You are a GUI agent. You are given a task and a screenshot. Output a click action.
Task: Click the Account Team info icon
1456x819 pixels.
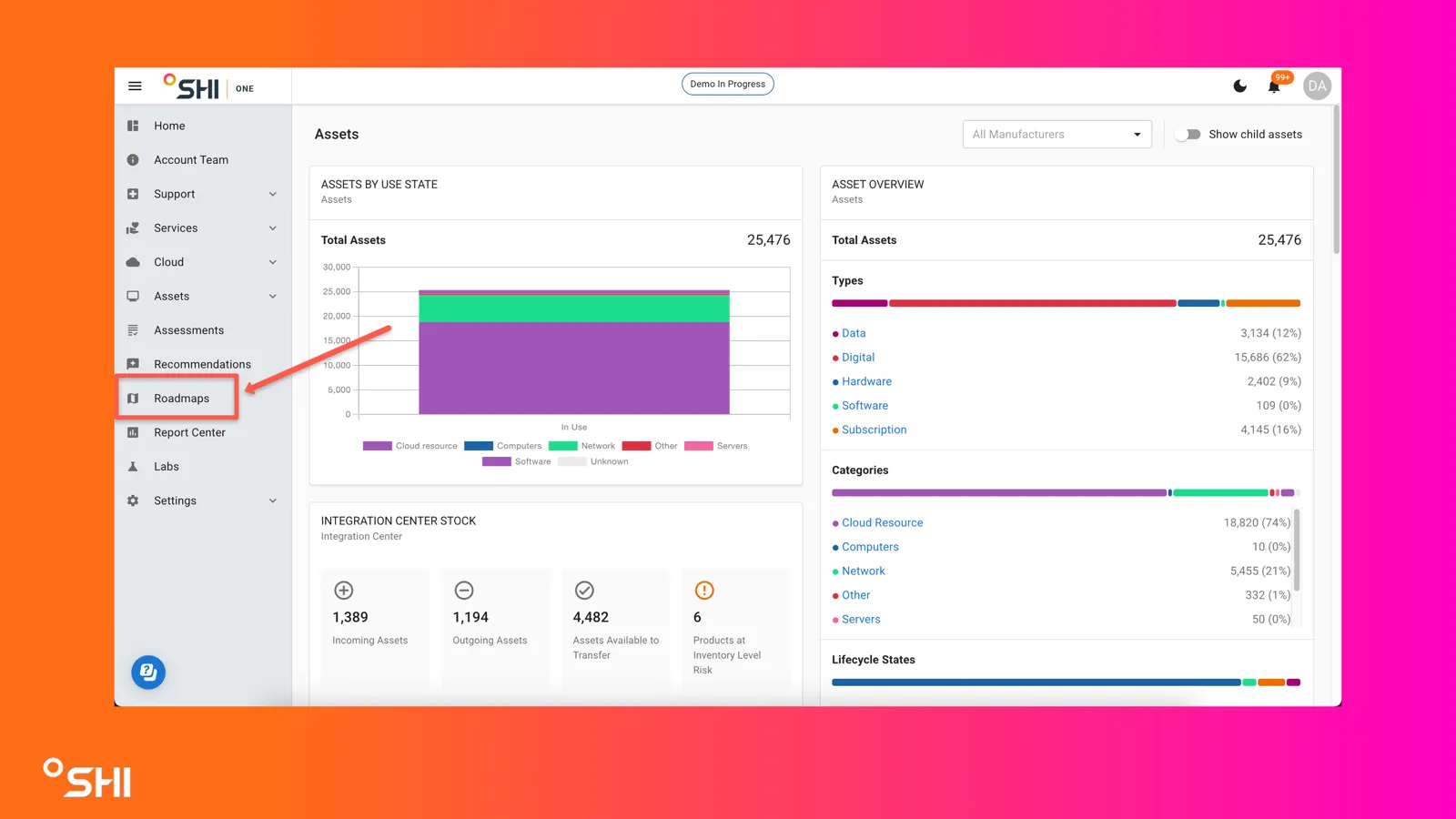[133, 160]
